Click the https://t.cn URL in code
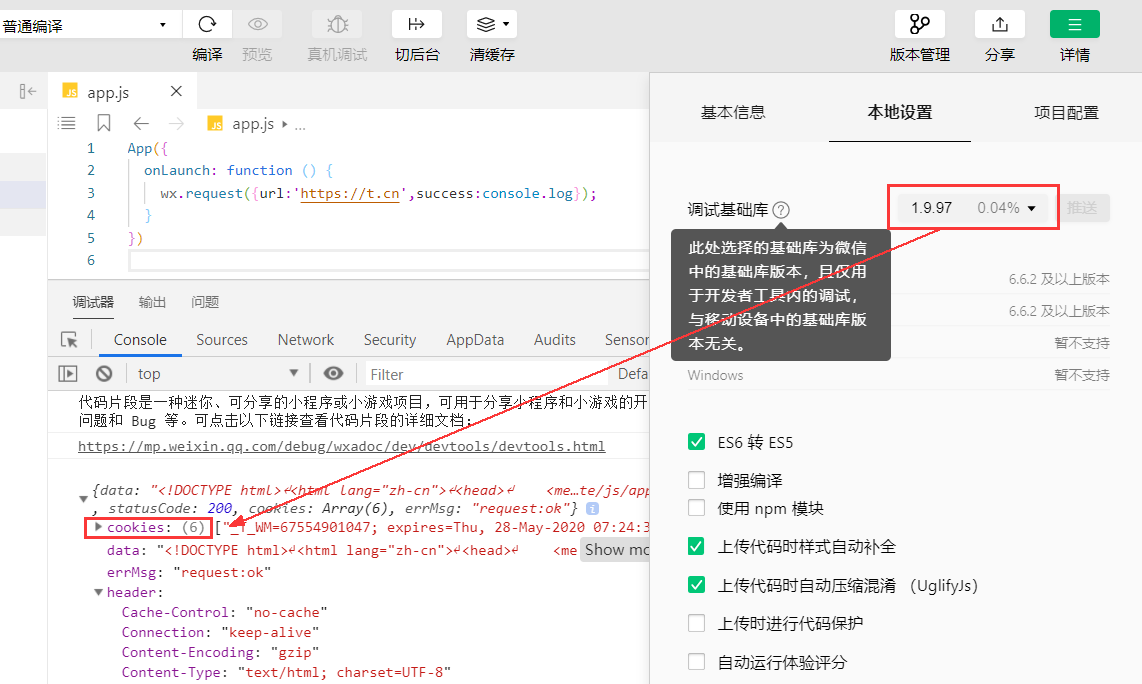 pyautogui.click(x=350, y=193)
